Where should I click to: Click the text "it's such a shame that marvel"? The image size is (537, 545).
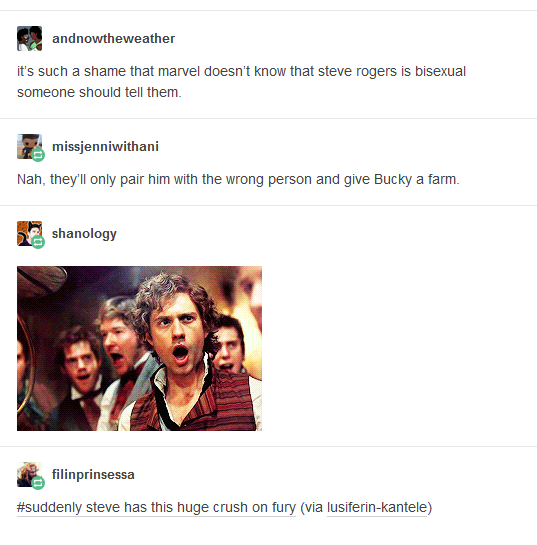point(108,72)
